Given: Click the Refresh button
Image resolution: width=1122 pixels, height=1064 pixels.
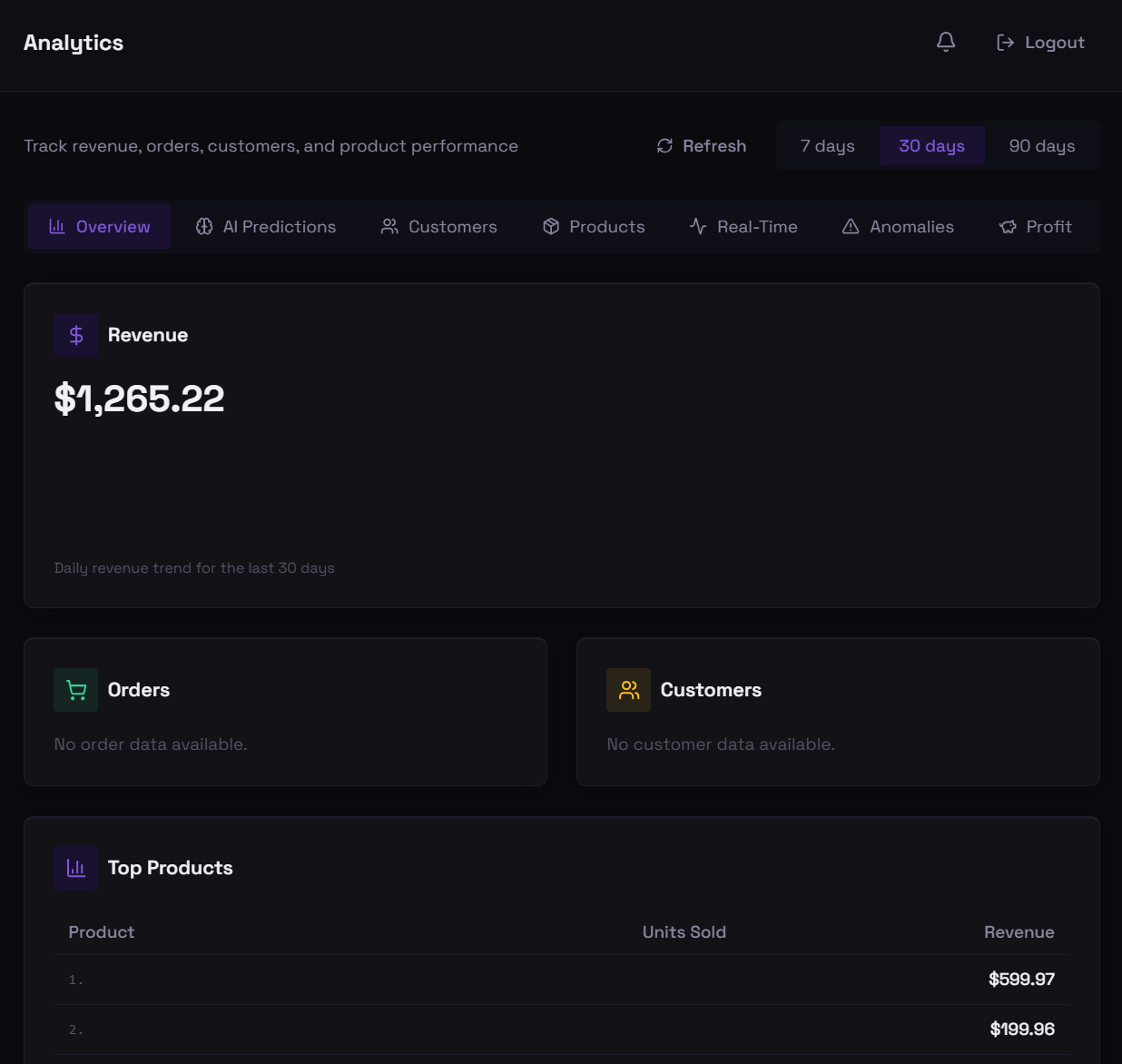Looking at the screenshot, I should tap(700, 145).
